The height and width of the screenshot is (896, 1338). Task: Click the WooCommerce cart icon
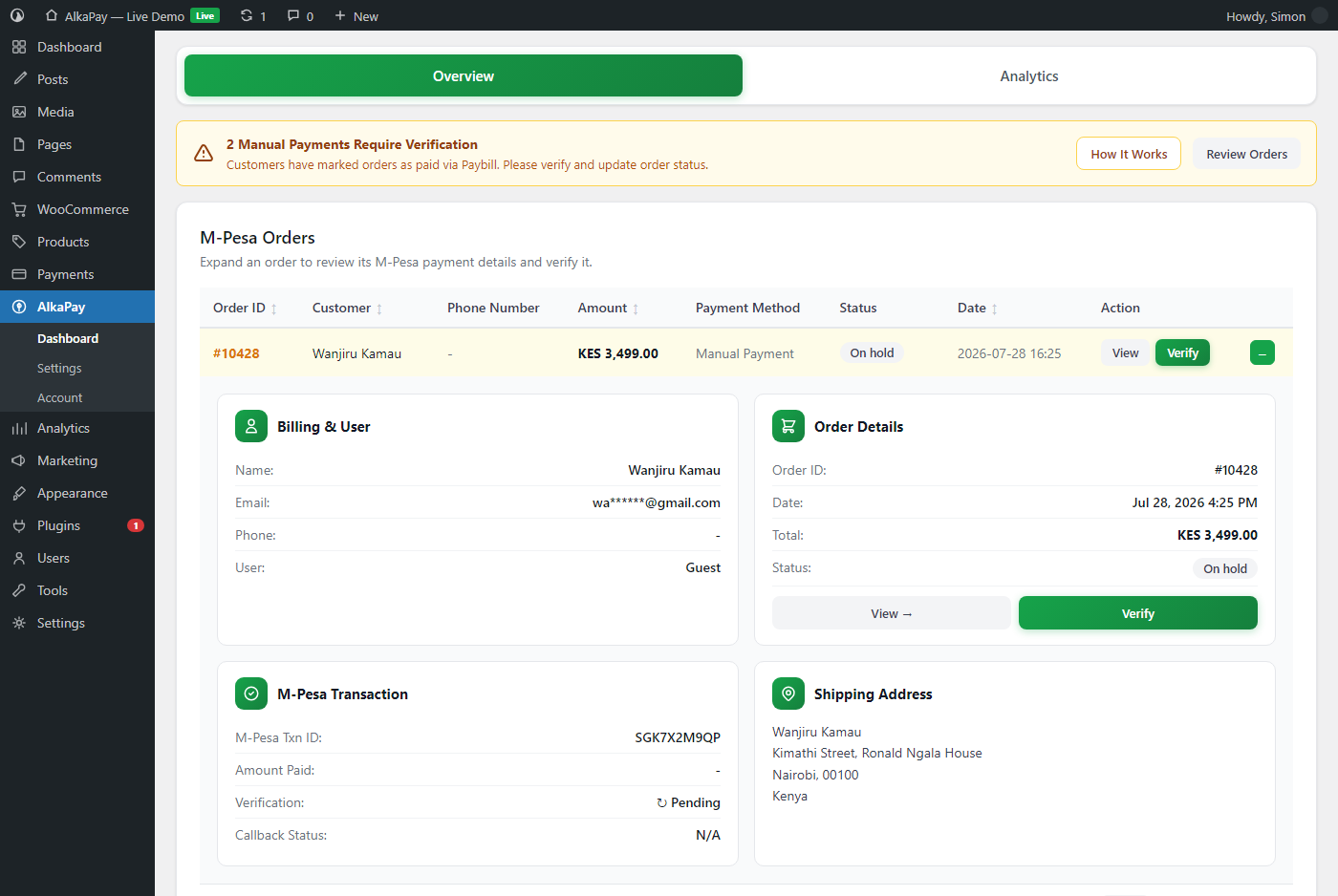coord(19,209)
